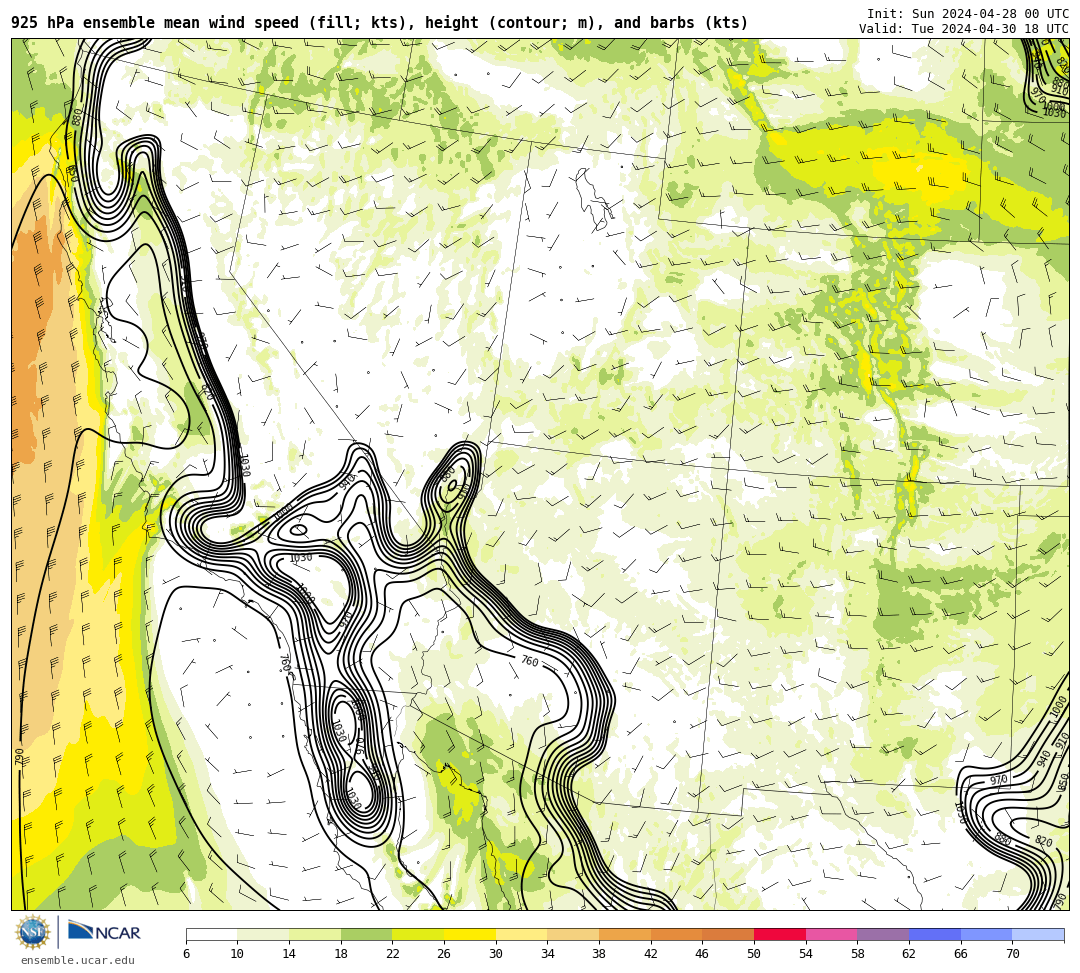1080x973 pixels.
Task: Click the Valid: Tue 2024-04-30 18 UTC text
Action: click(x=964, y=28)
